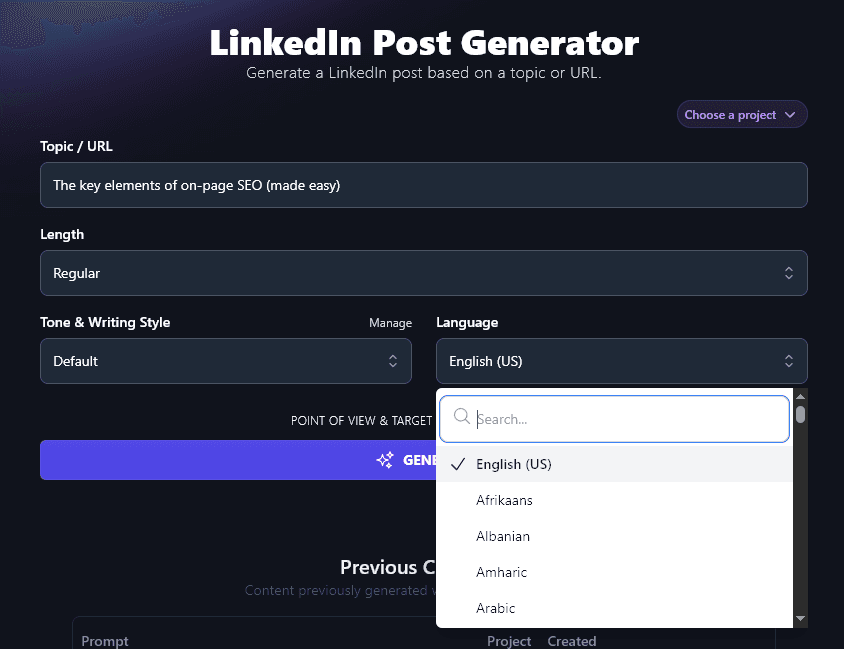Click the down arrow at the language list bottom
Screen dimensions: 844x649
pyautogui.click(x=801, y=618)
